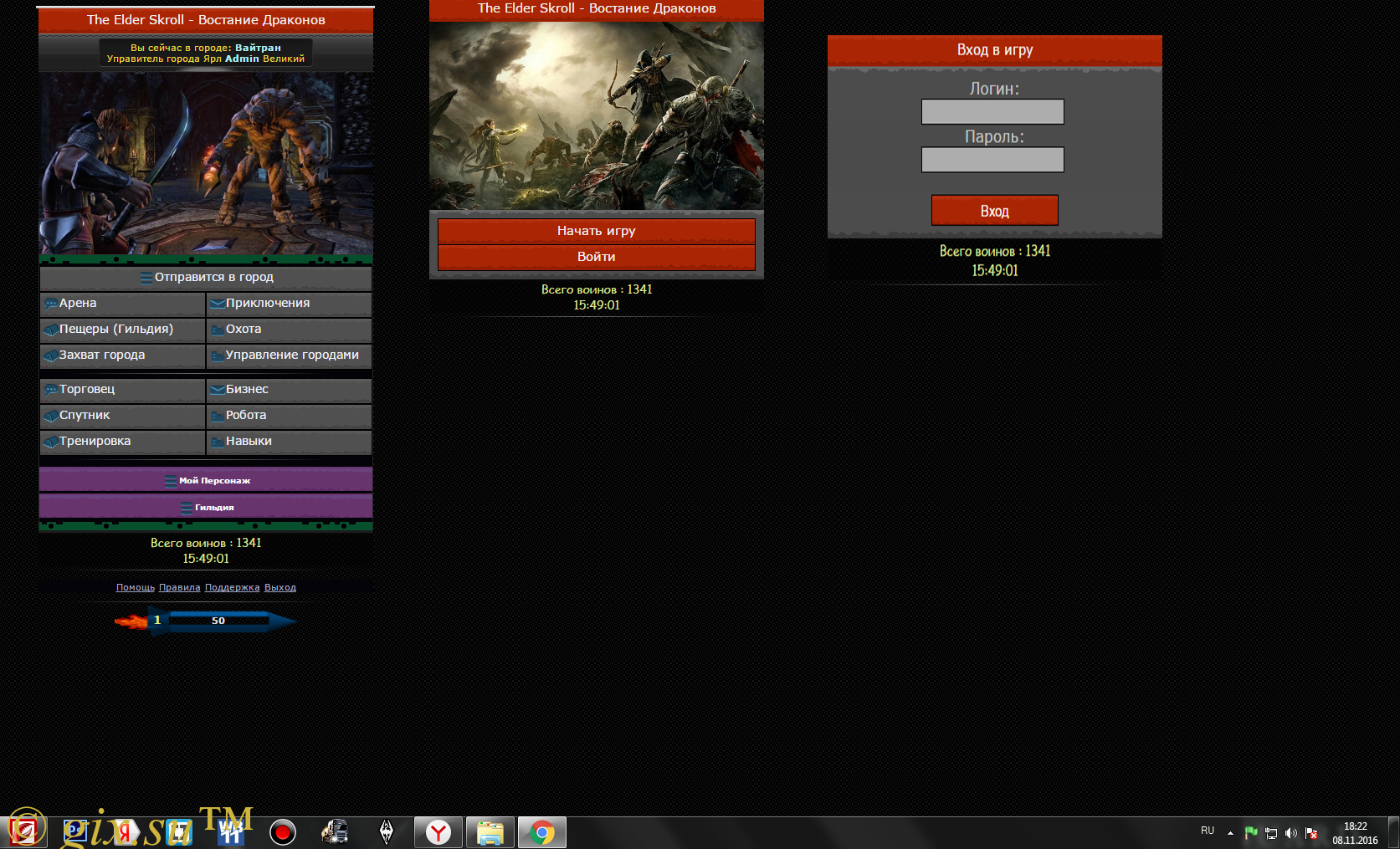Show hidden tray icons arrow
The image size is (1400, 849).
pos(1230,833)
